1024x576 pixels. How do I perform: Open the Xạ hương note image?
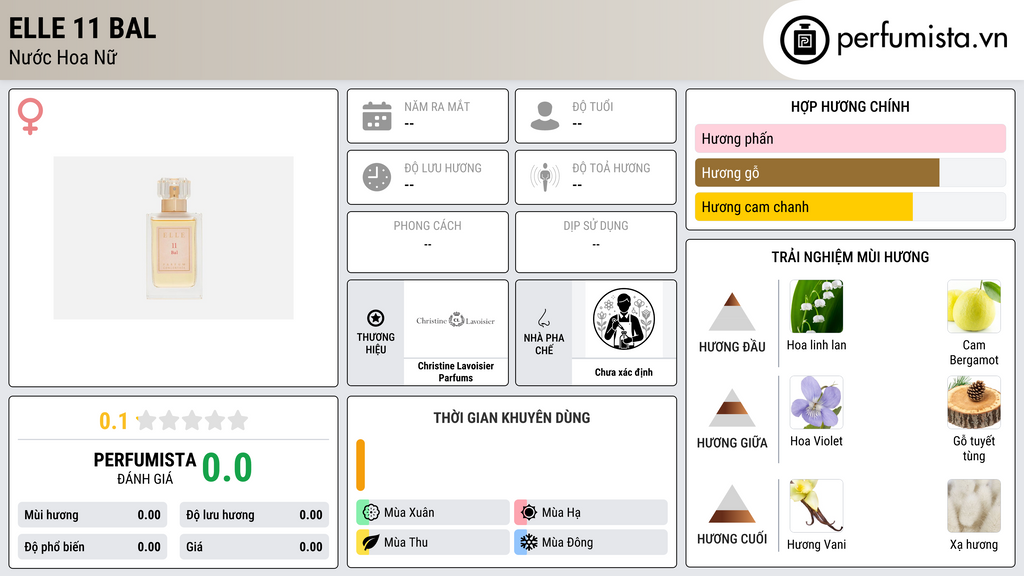point(974,505)
